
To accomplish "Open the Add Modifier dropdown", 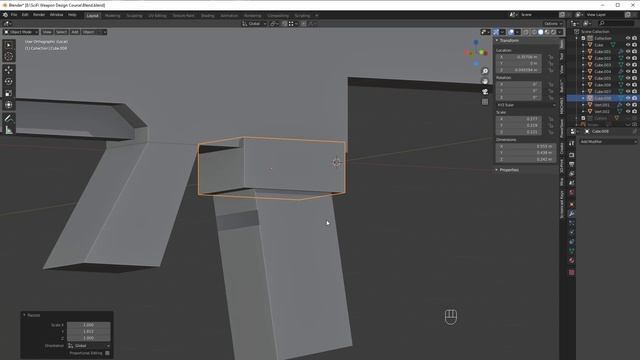I will click(x=608, y=142).
